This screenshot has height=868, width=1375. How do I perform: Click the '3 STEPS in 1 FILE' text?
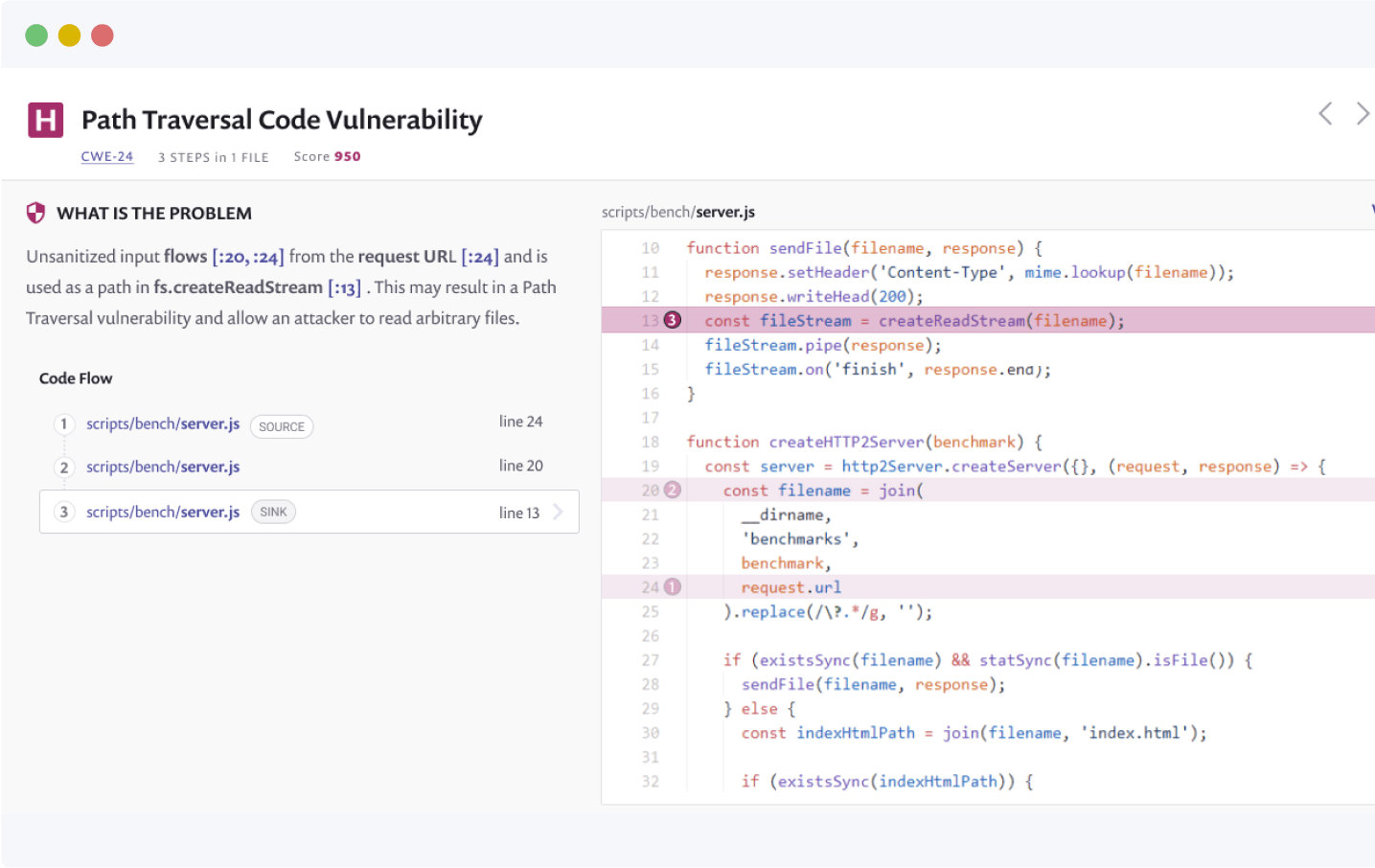(x=213, y=157)
